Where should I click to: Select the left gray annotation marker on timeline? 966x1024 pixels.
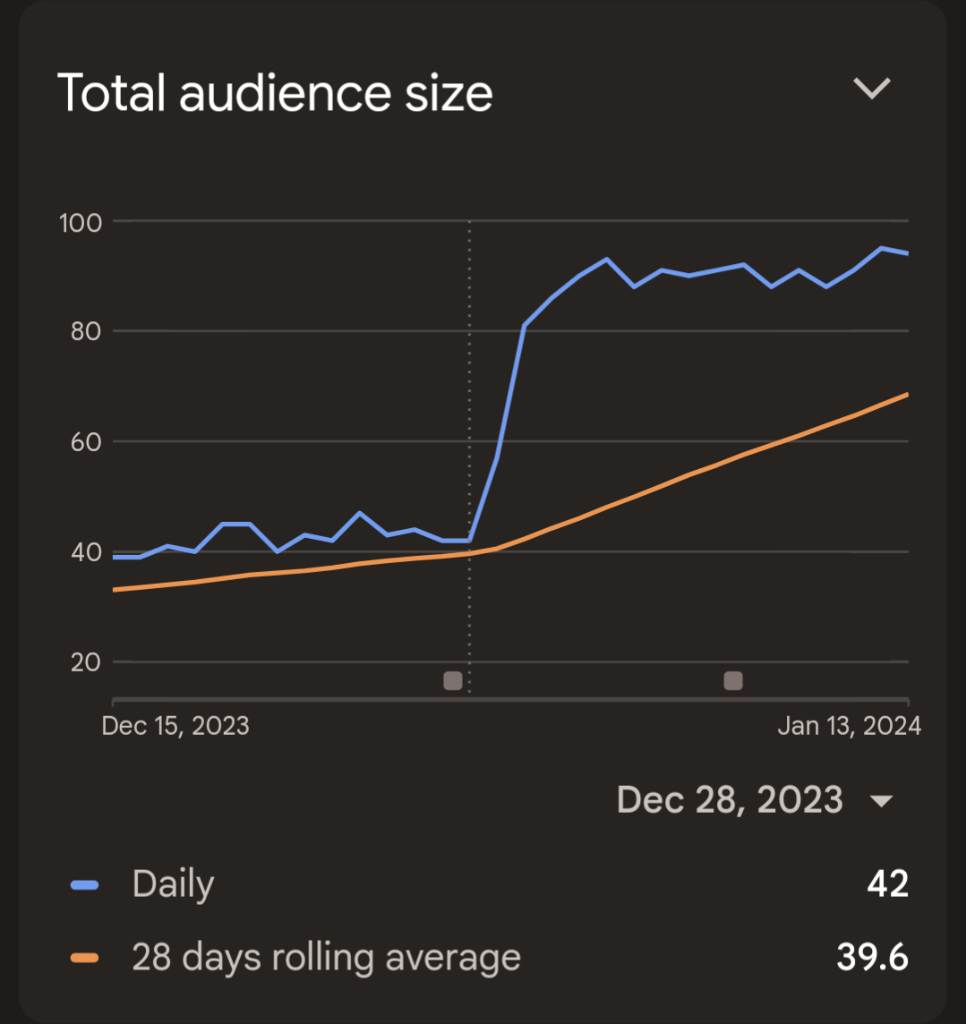453,681
